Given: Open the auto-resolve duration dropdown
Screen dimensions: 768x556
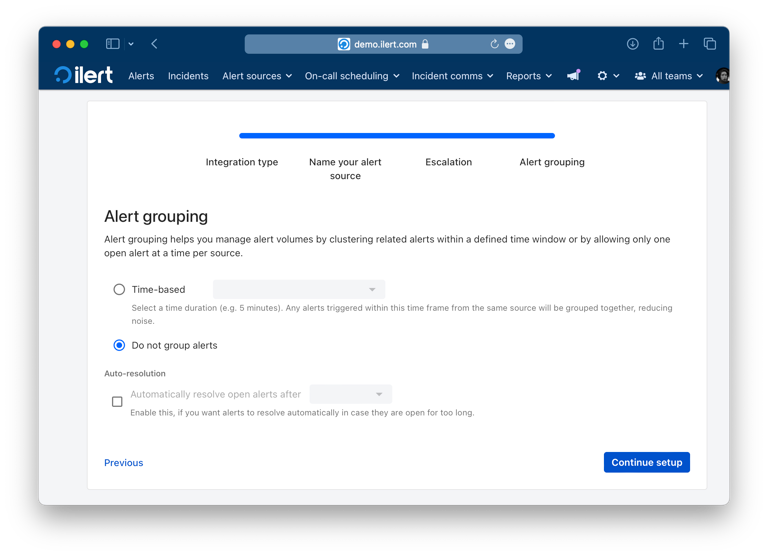Looking at the screenshot, I should 351,394.
